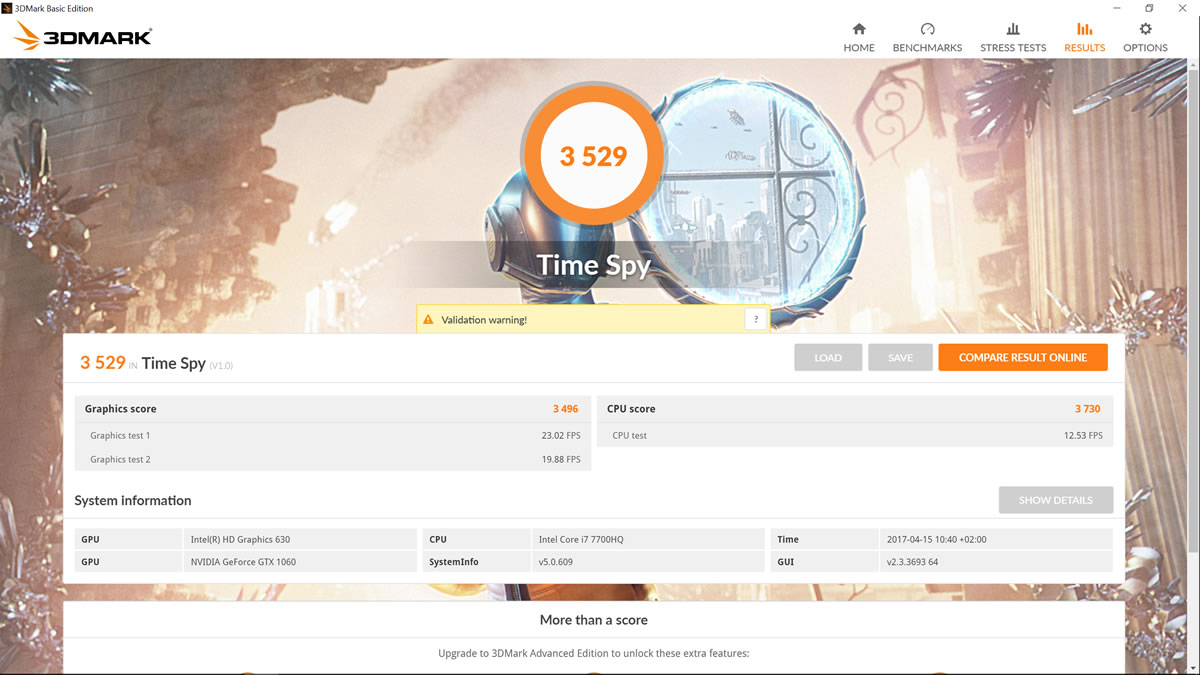This screenshot has height=675, width=1200.
Task: Click the System information heading
Action: [133, 500]
